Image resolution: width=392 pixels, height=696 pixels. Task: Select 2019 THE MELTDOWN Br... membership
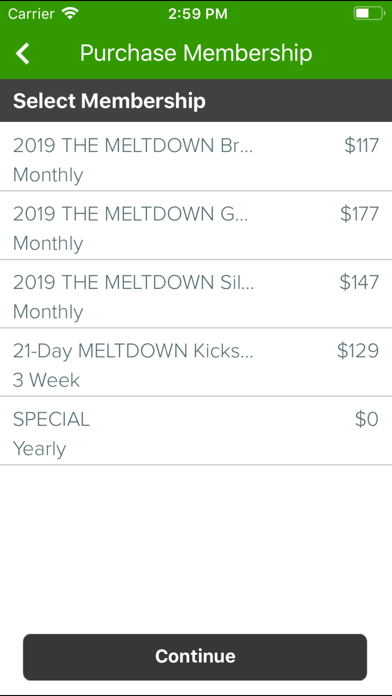pos(196,157)
